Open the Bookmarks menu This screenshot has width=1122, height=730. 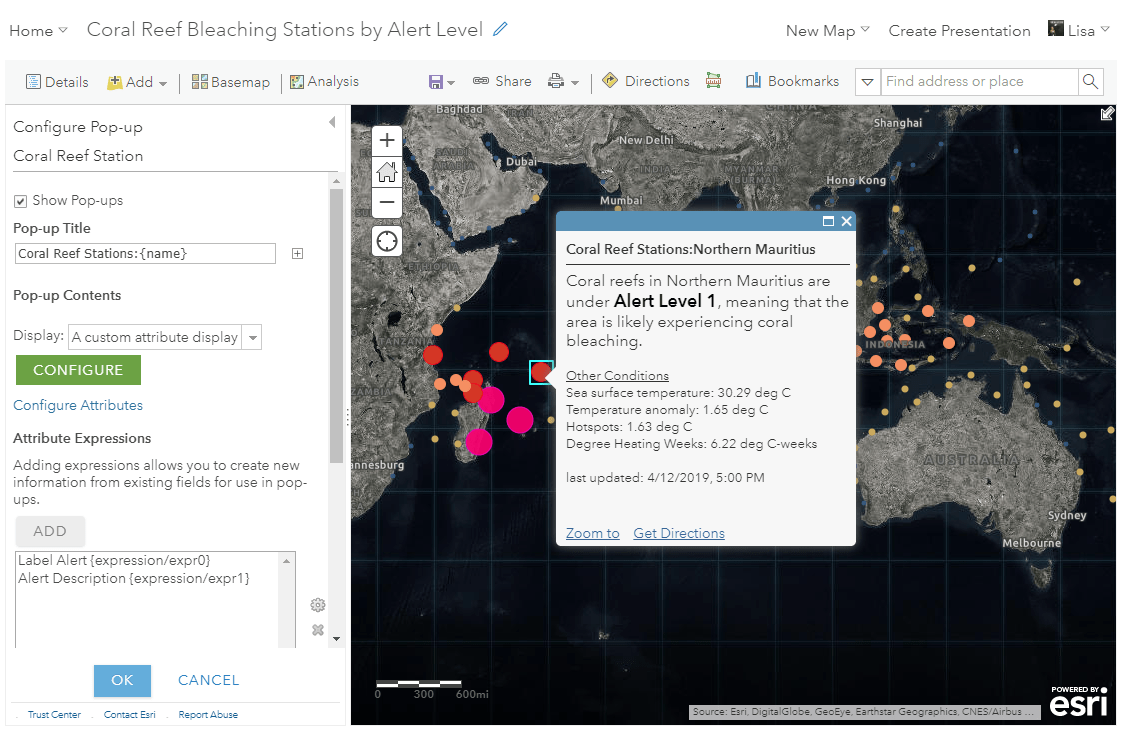[x=792, y=81]
